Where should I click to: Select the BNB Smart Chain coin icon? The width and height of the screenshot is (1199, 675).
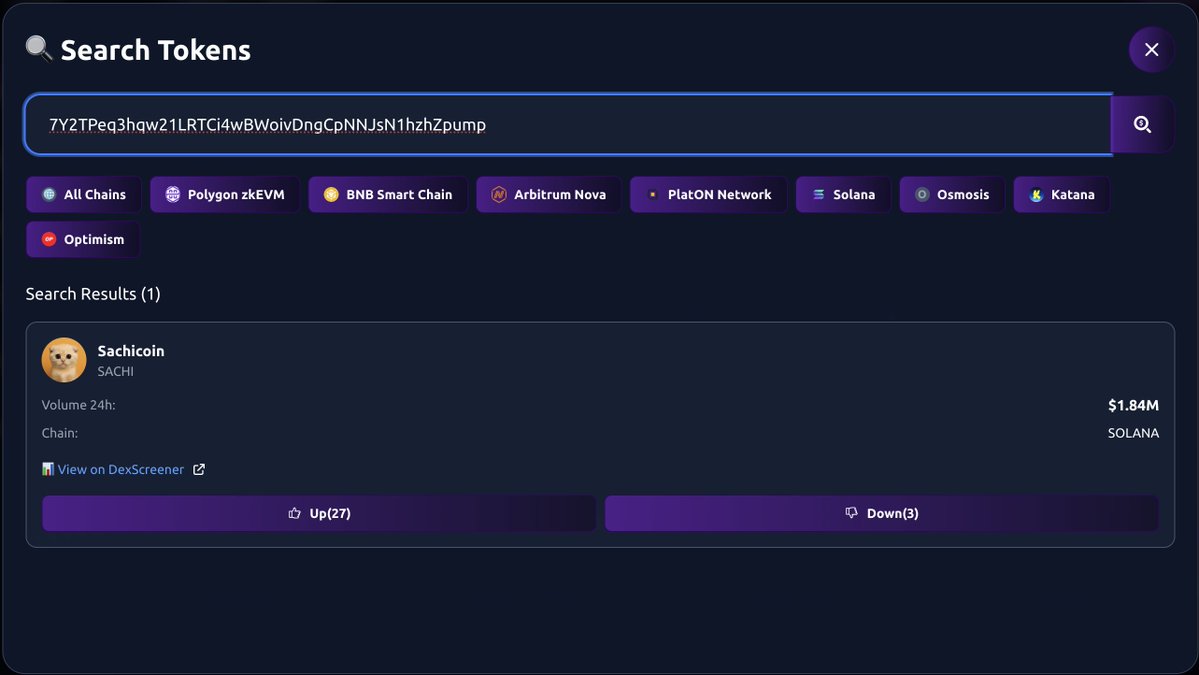(x=329, y=194)
